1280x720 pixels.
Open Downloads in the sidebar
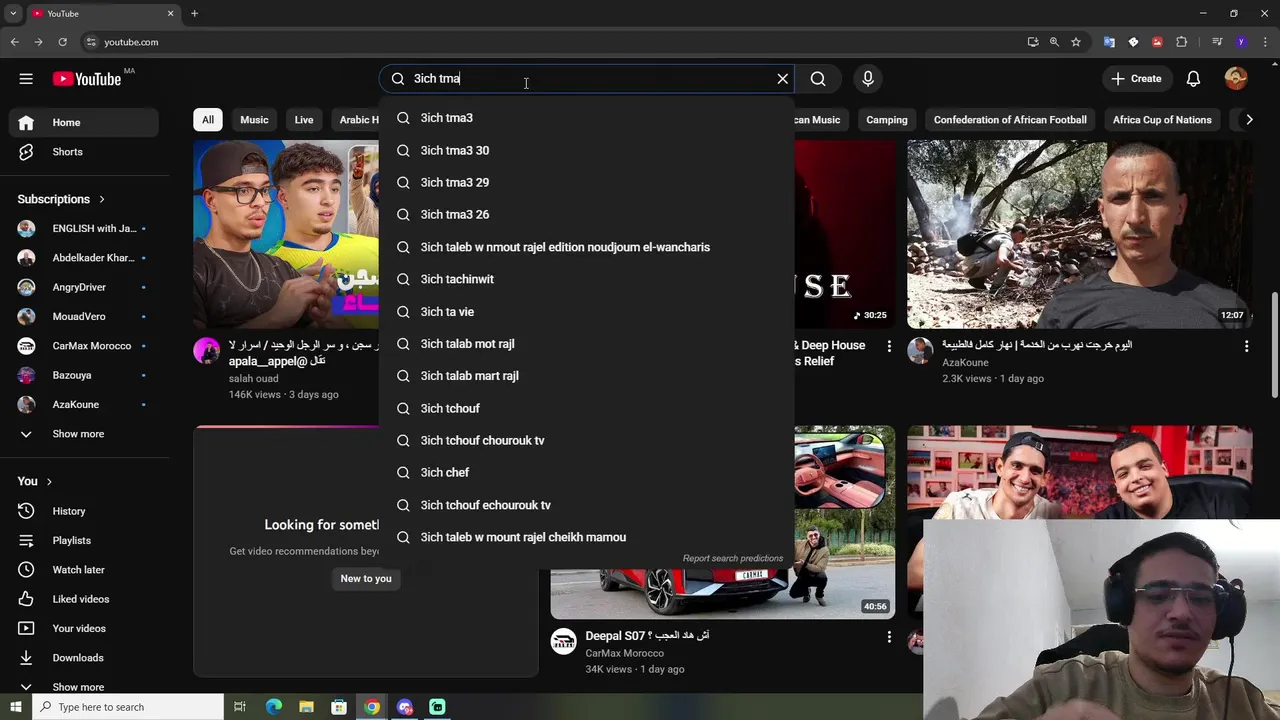click(84, 658)
